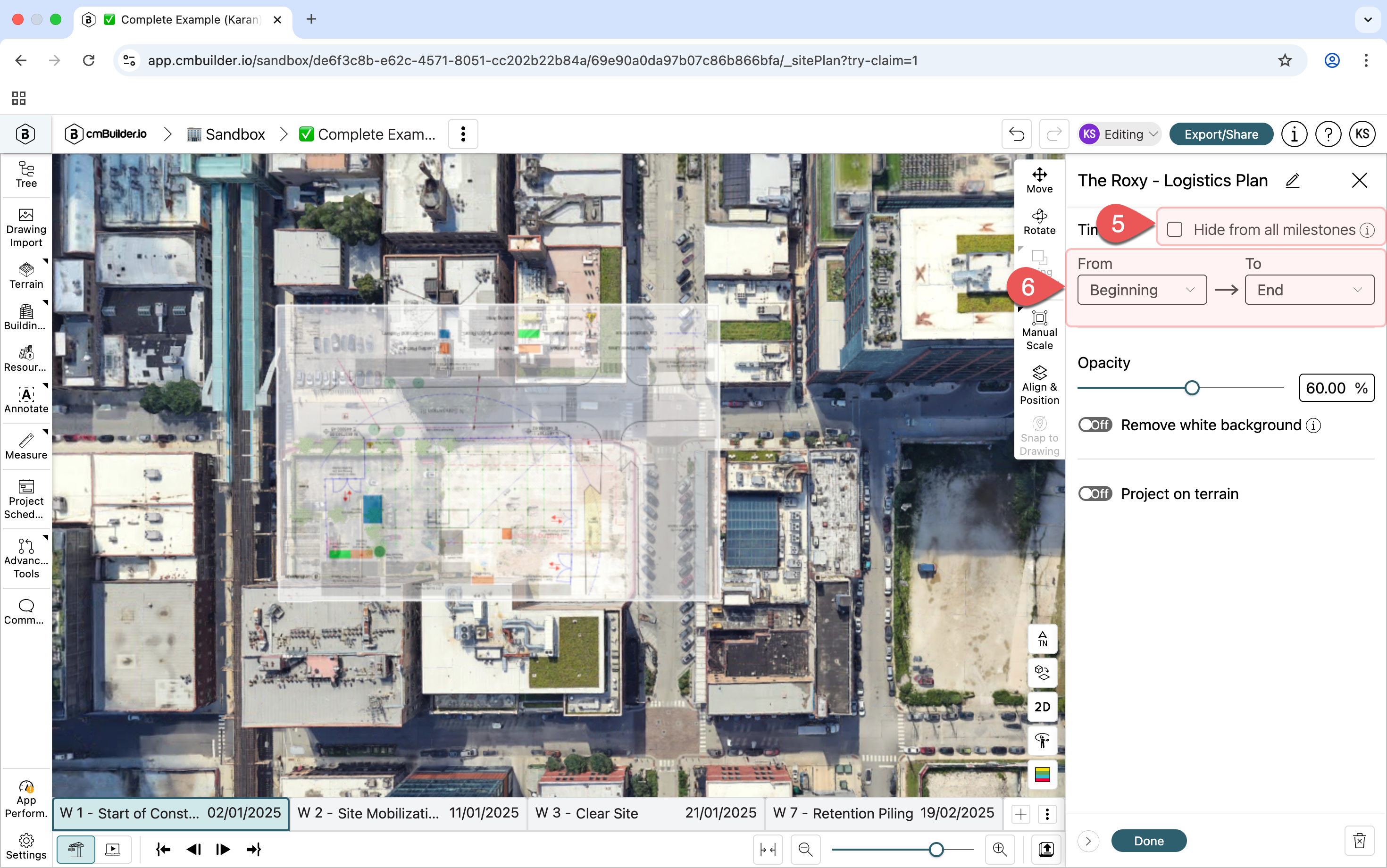
Task: Step to previous milestone
Action: click(x=193, y=849)
